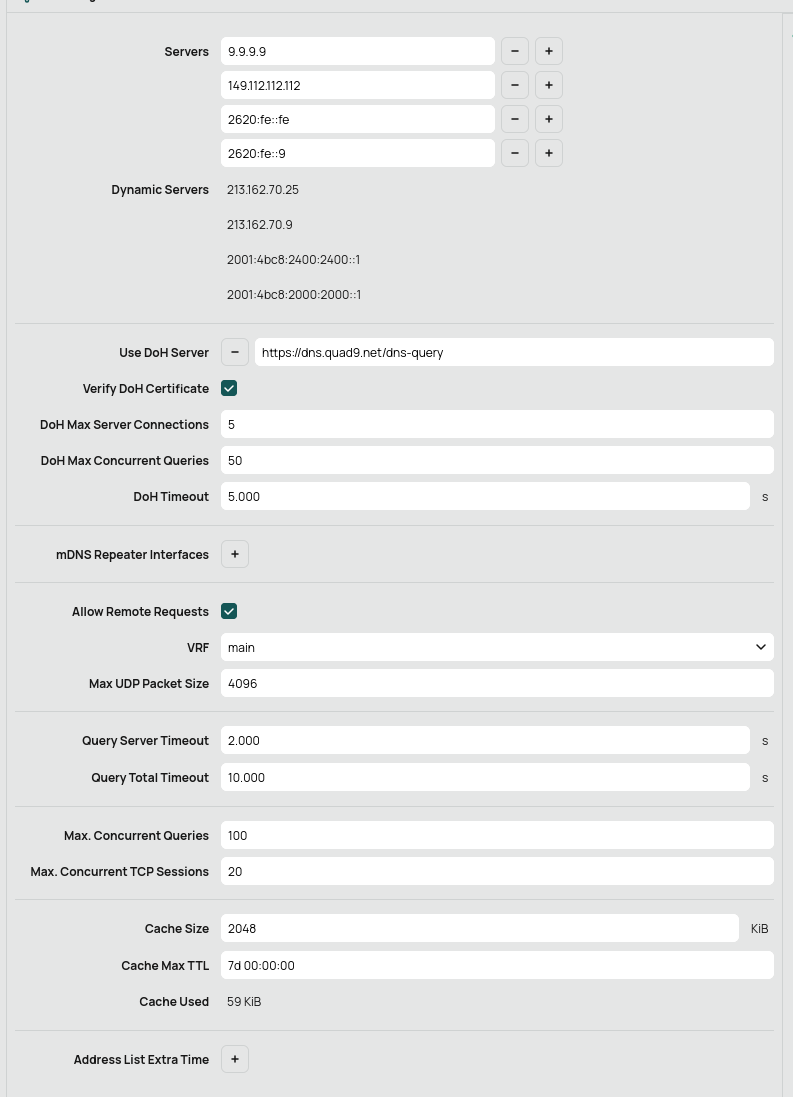Add an mDNS Repeater Interface
This screenshot has width=793, height=1097.
click(x=235, y=554)
